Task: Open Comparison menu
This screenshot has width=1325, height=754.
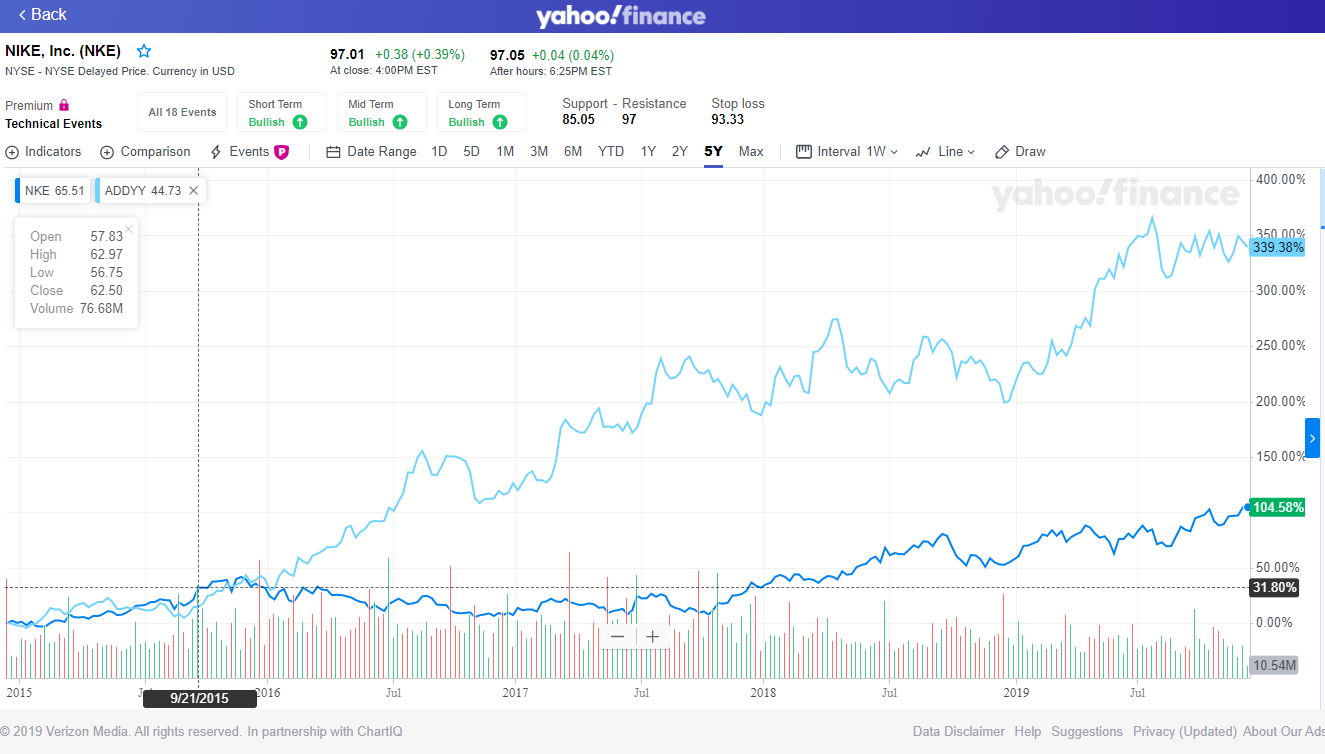Action: [145, 152]
